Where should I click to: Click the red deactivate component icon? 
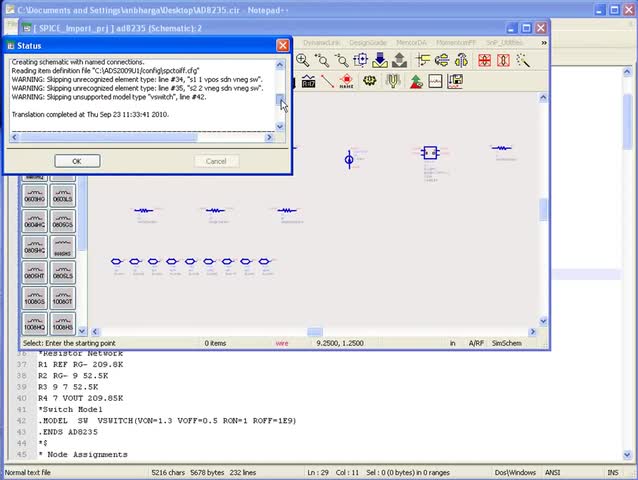[484, 60]
